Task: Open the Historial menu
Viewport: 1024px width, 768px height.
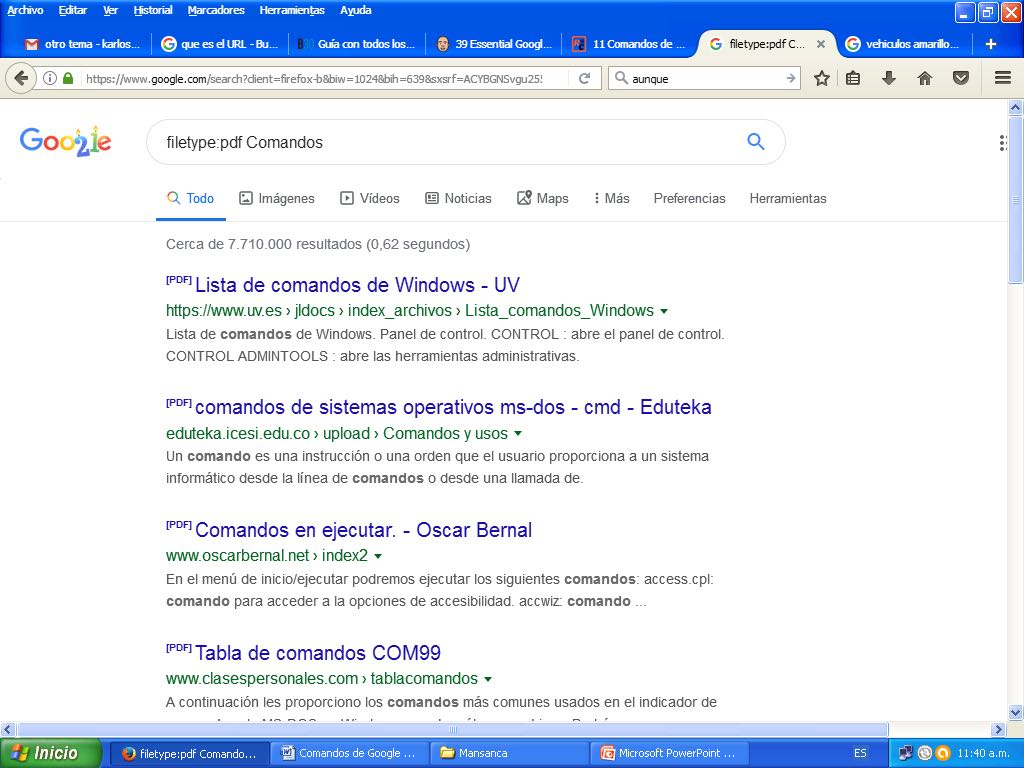Action: [153, 10]
